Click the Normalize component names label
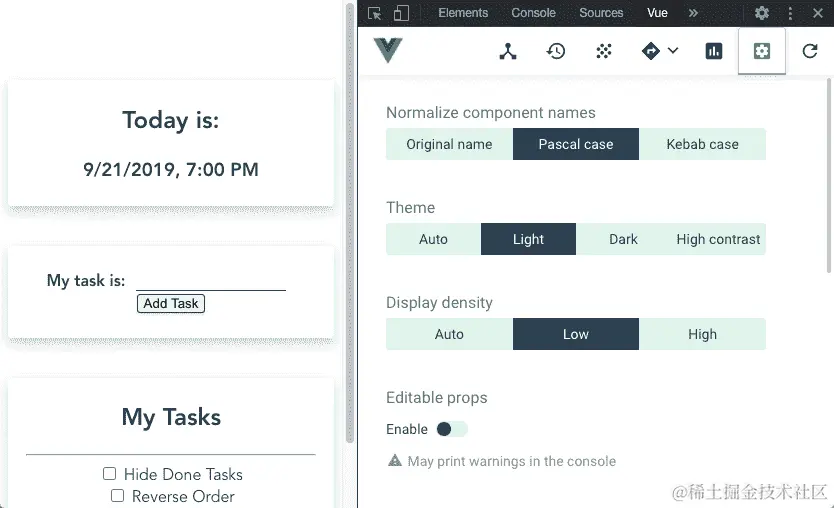The width and height of the screenshot is (834, 508). coord(490,113)
